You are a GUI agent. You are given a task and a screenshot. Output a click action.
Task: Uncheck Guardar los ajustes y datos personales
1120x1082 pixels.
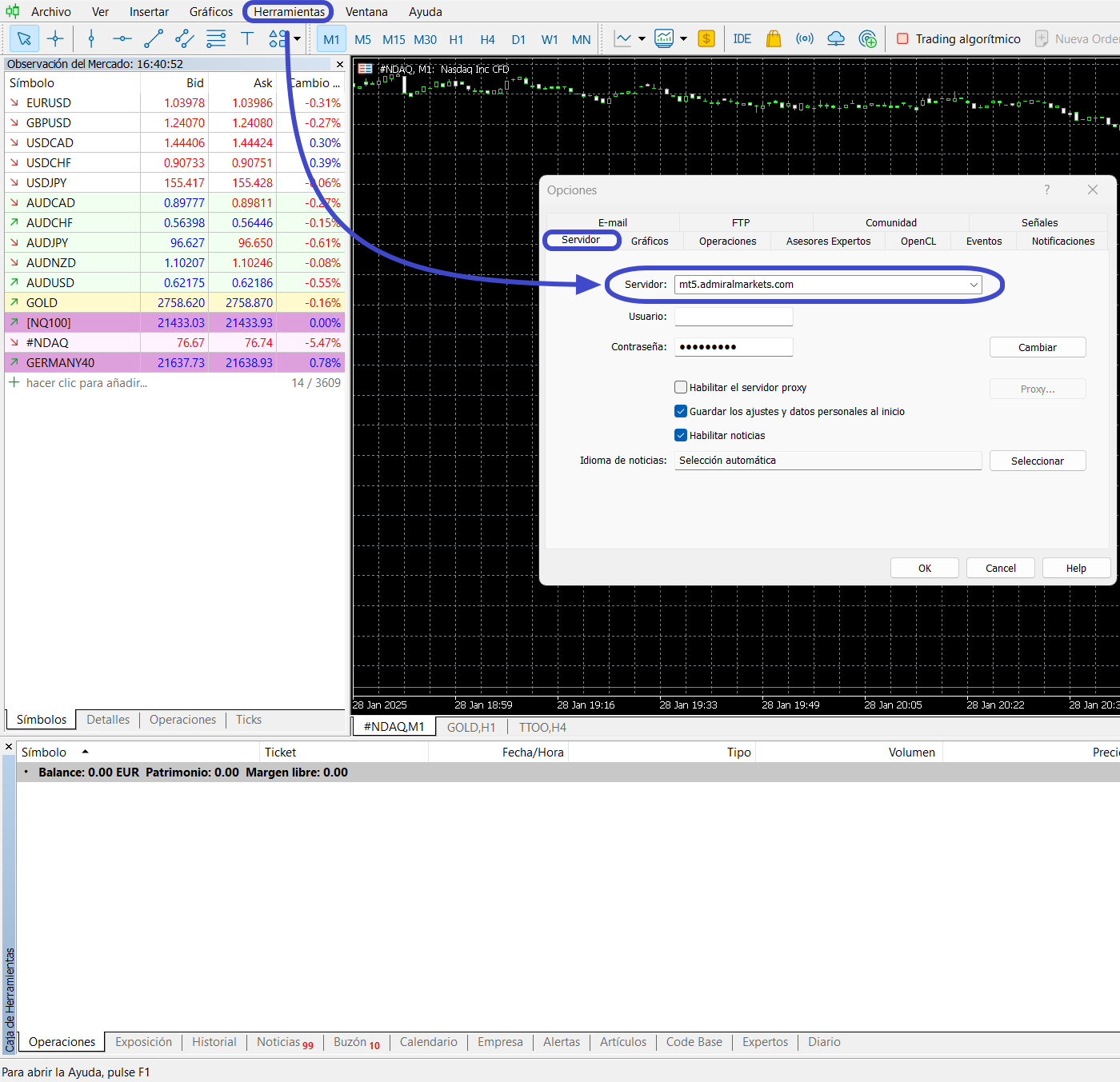point(681,411)
